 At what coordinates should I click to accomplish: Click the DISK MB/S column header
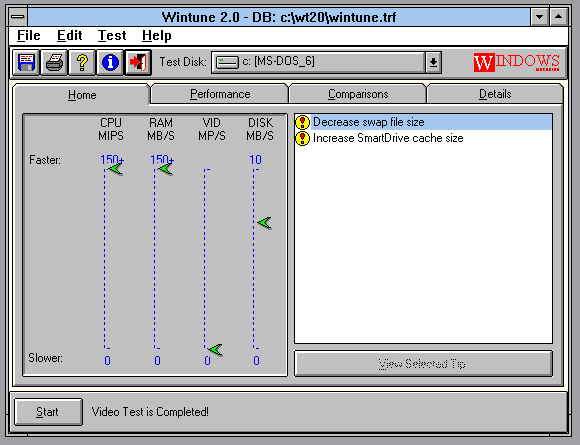pos(260,129)
